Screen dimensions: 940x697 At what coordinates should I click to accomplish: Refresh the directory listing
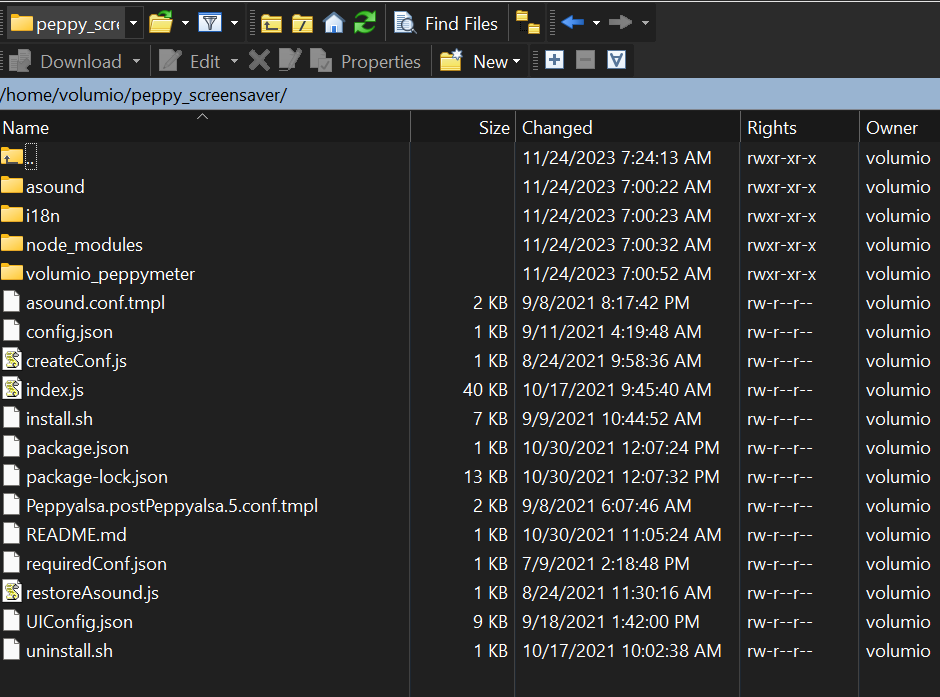coord(364,23)
